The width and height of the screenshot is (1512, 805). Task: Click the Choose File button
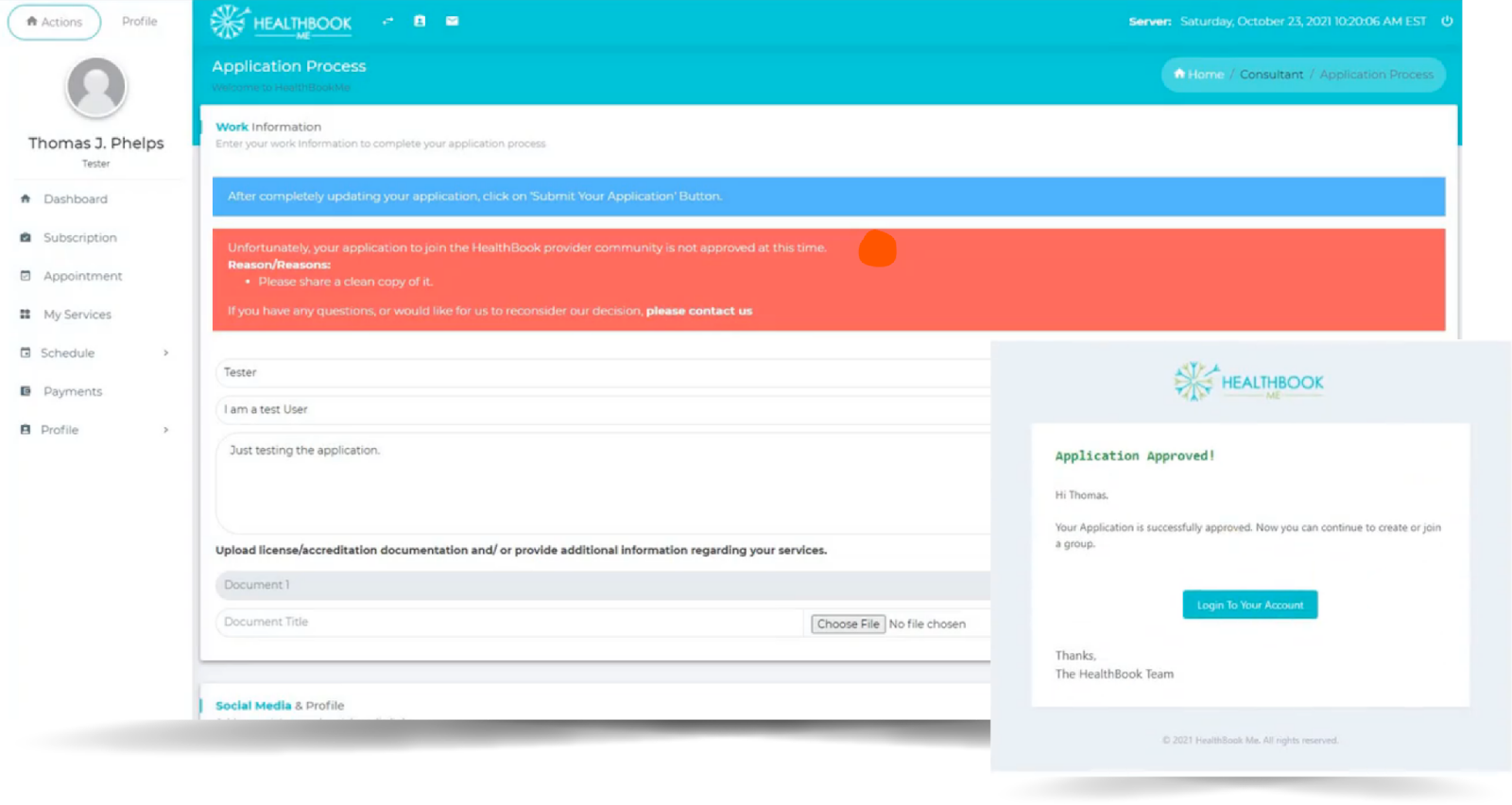pos(848,625)
